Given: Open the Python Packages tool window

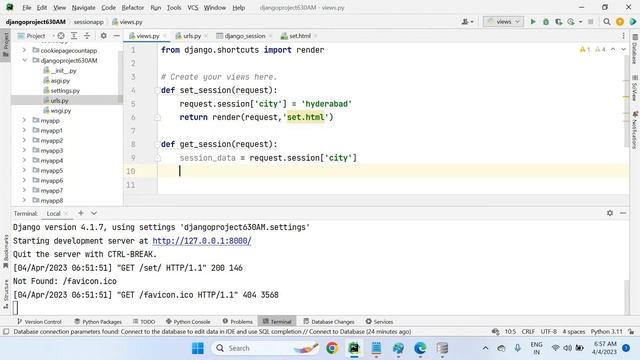Looking at the screenshot, I should pos(98,322).
